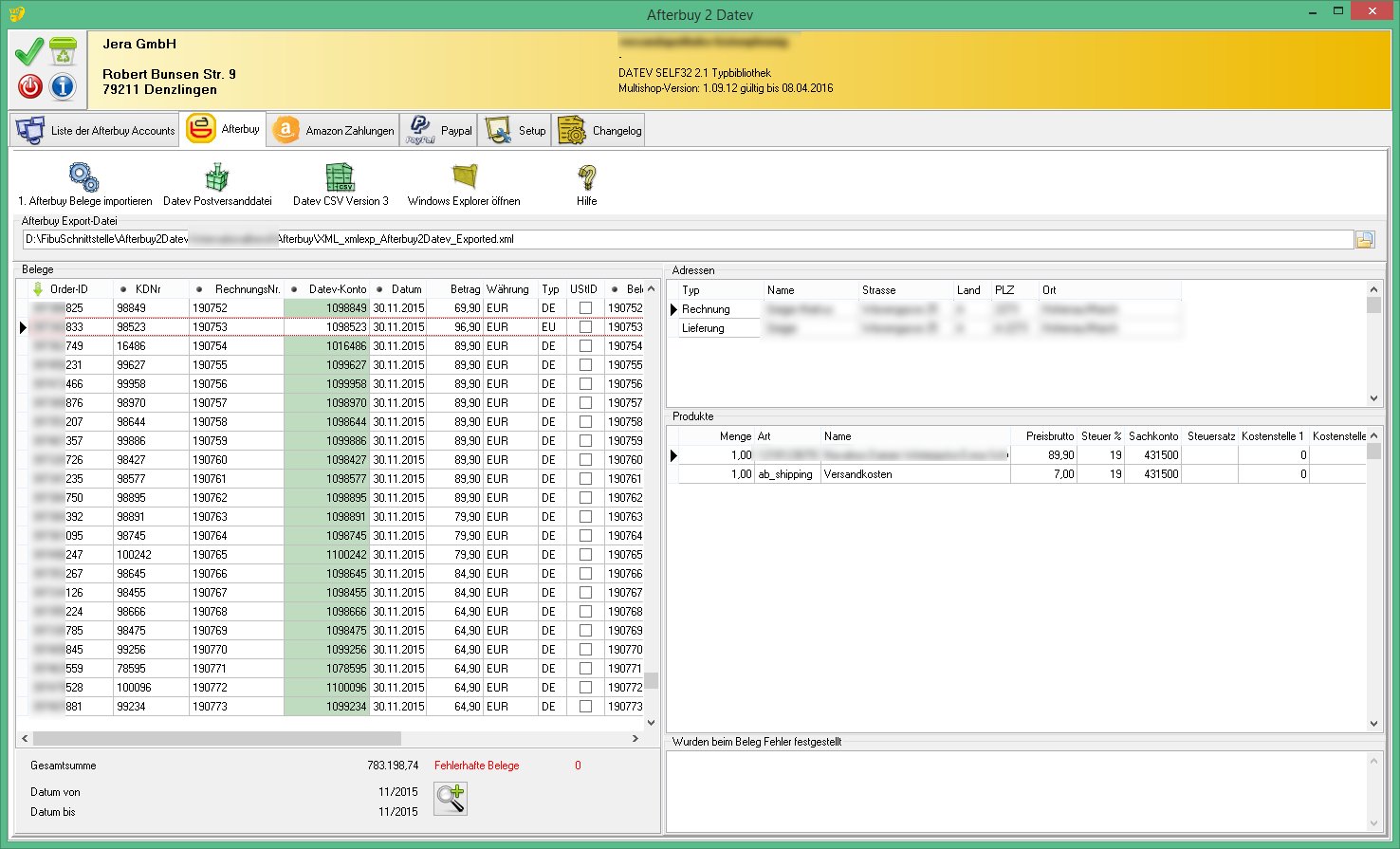
Task: Click the magnifier search button near Datum von
Action: click(451, 799)
